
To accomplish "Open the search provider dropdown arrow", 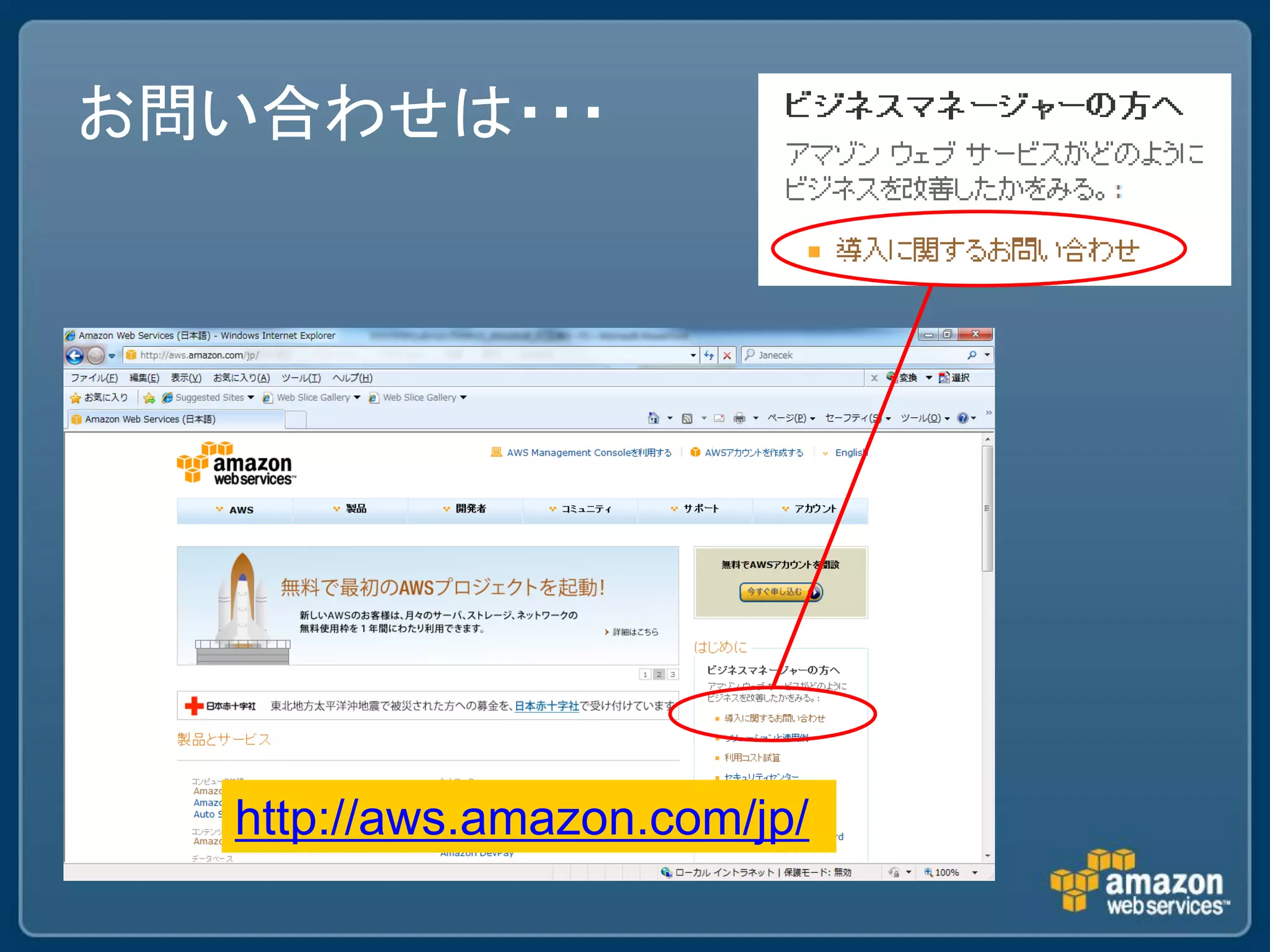I will tap(987, 355).
